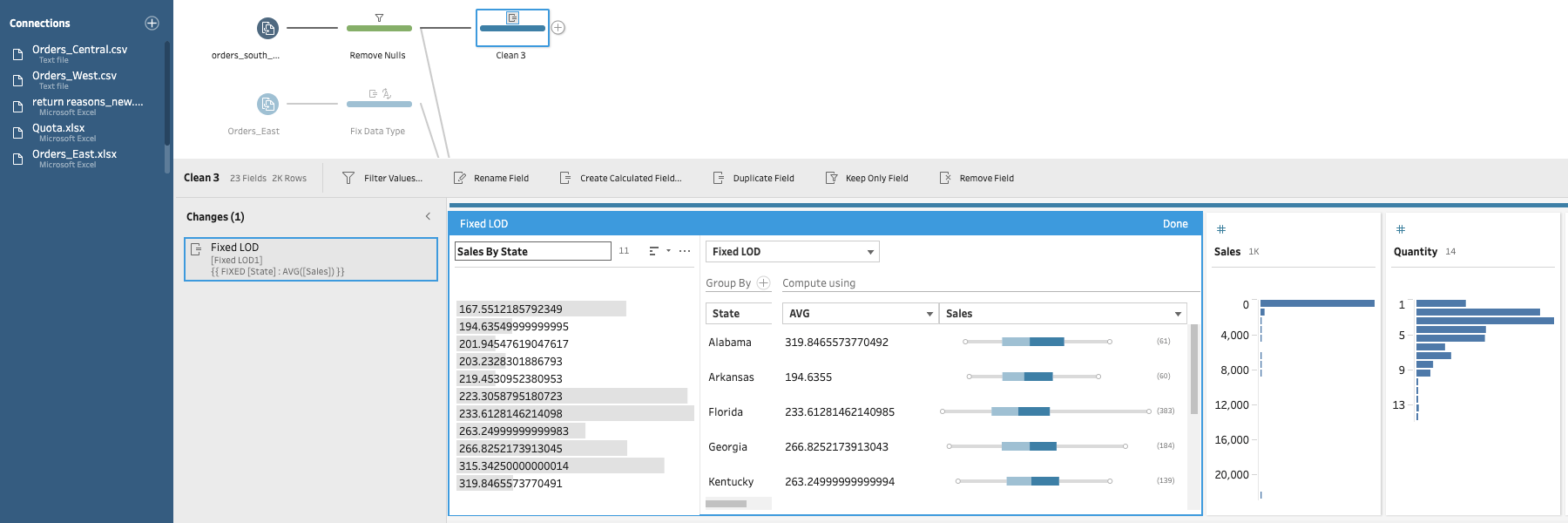Screen dimensions: 1568x523
Task: Add a new connection with plus icon
Action: pos(152,24)
